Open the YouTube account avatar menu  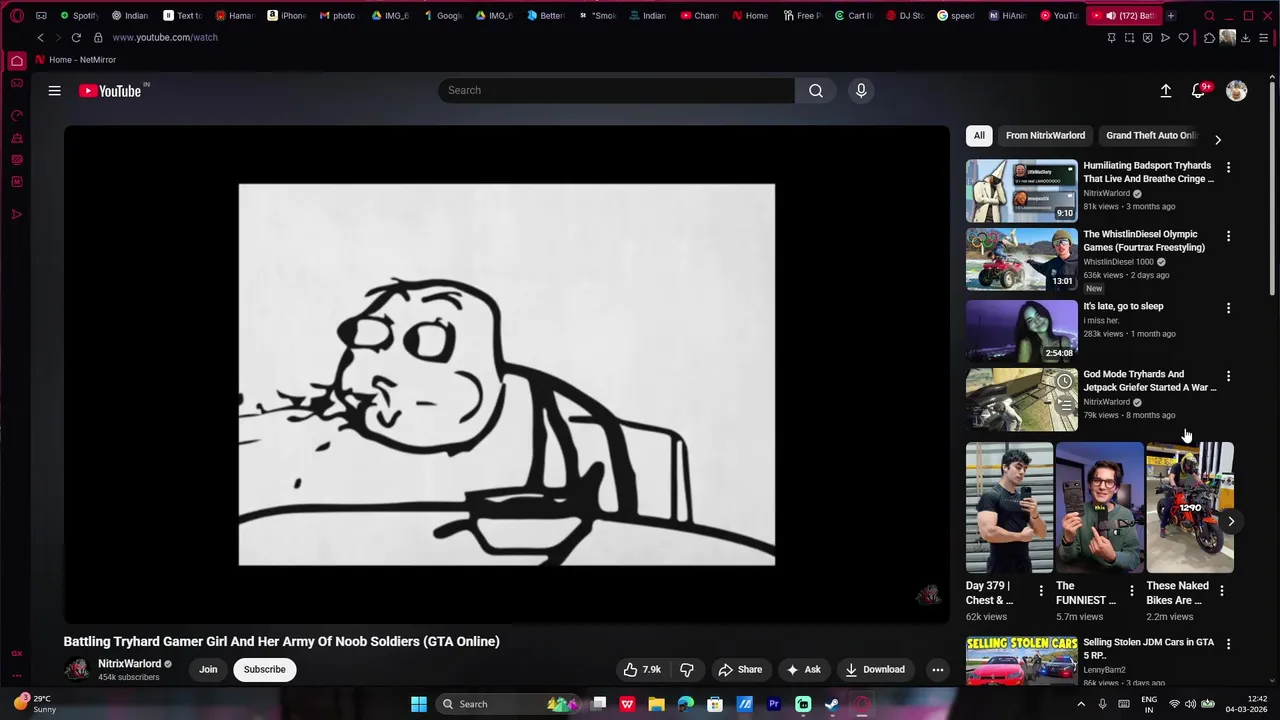pyautogui.click(x=1237, y=91)
